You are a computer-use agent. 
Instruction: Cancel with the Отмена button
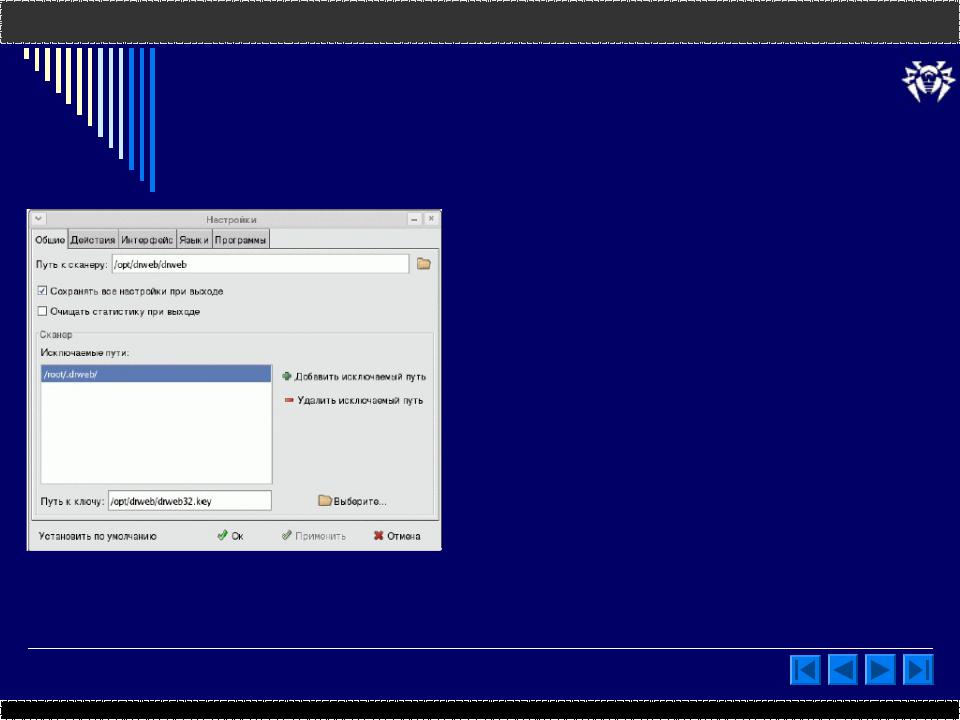pos(397,536)
